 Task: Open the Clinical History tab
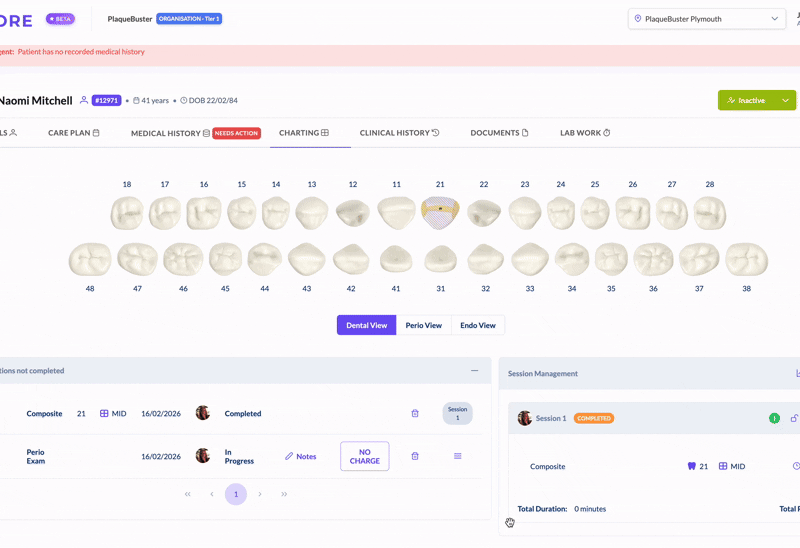(x=400, y=133)
